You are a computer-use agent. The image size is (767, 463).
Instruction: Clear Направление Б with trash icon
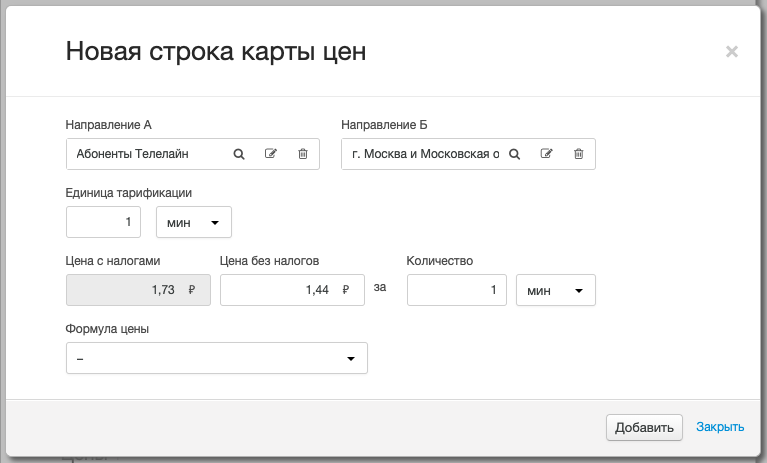(579, 154)
